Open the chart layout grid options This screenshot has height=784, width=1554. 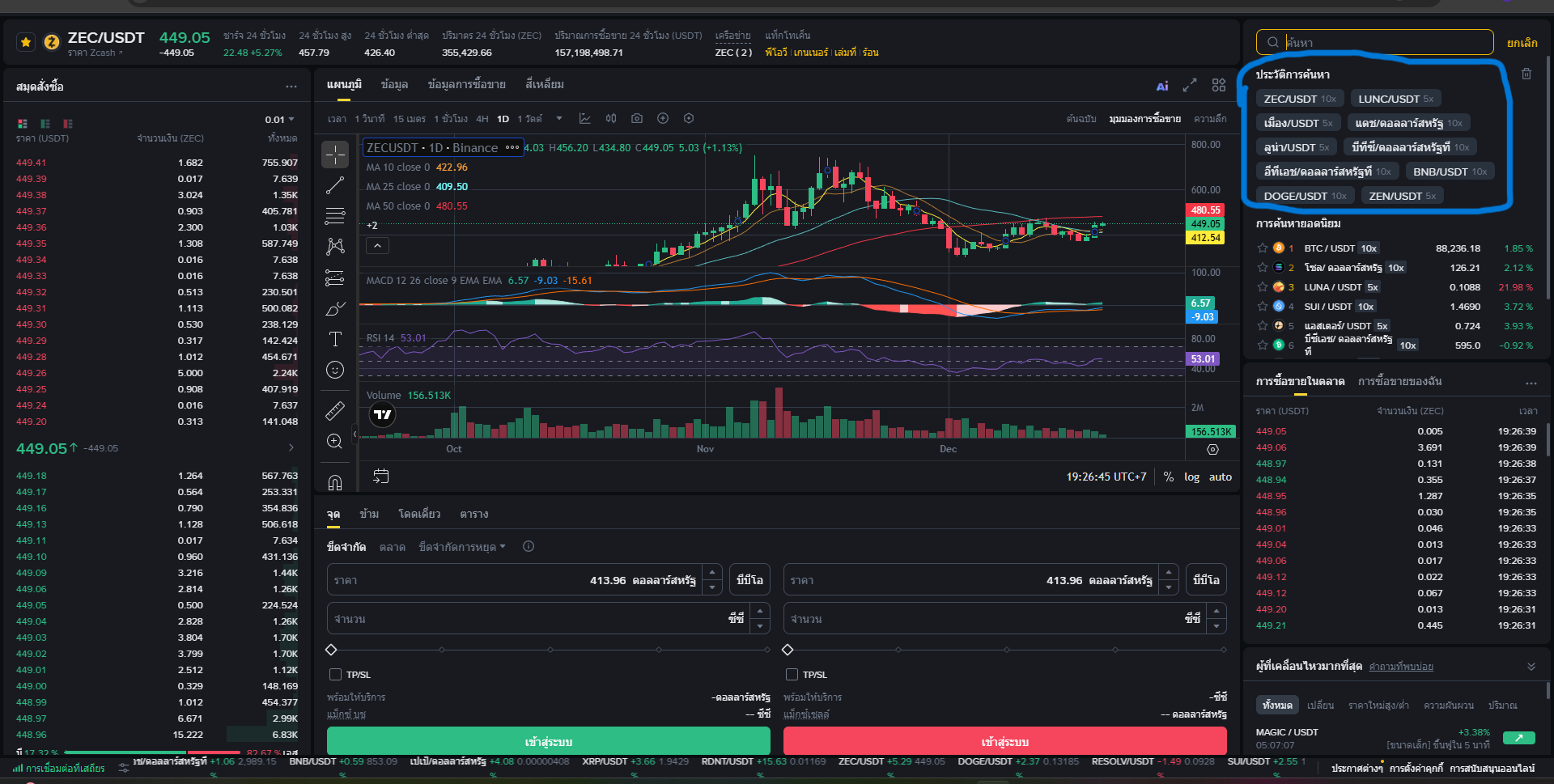pyautogui.click(x=1219, y=85)
